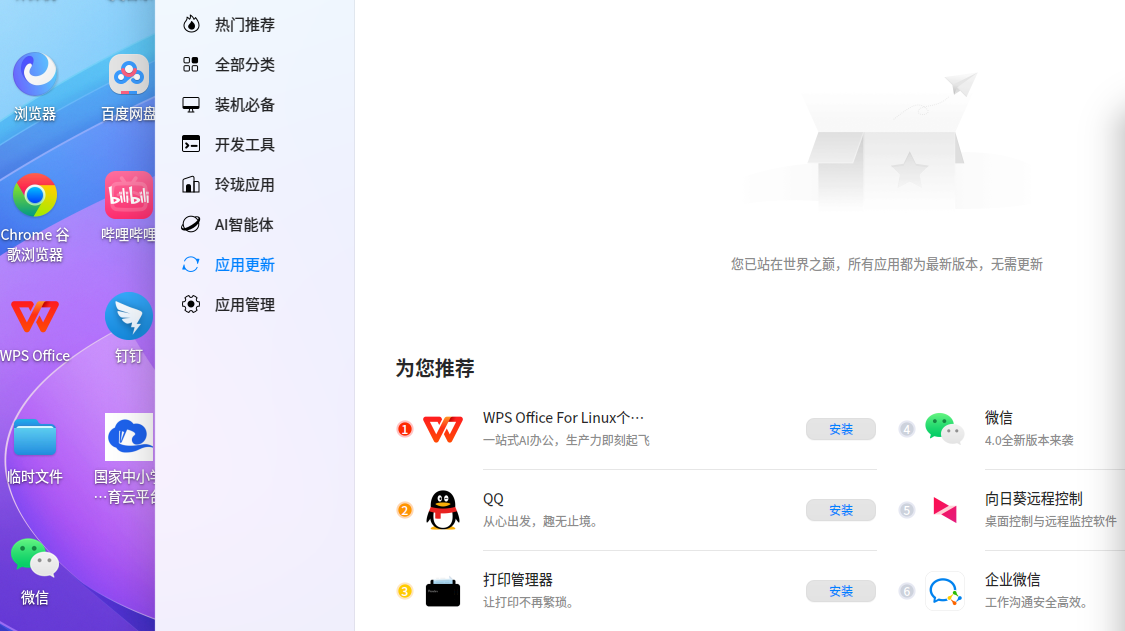Launch Chrome 谷歌浏览器 from the desktop
This screenshot has width=1125, height=631.
pos(34,195)
